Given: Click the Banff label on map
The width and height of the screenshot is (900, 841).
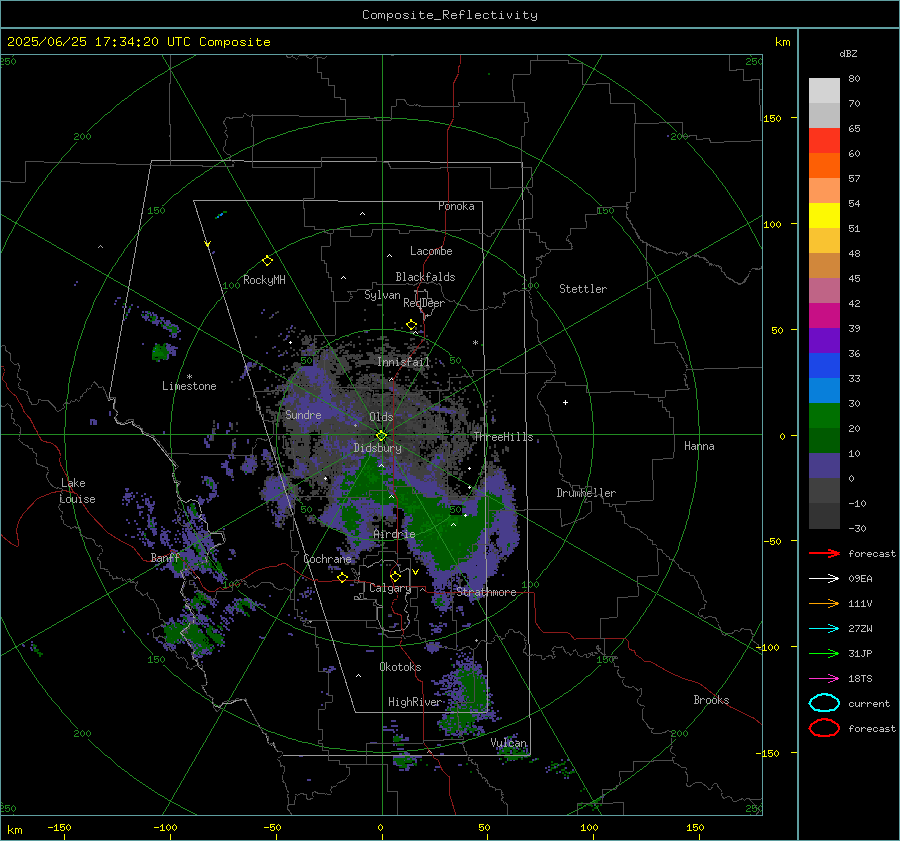Looking at the screenshot, I should click(165, 558).
